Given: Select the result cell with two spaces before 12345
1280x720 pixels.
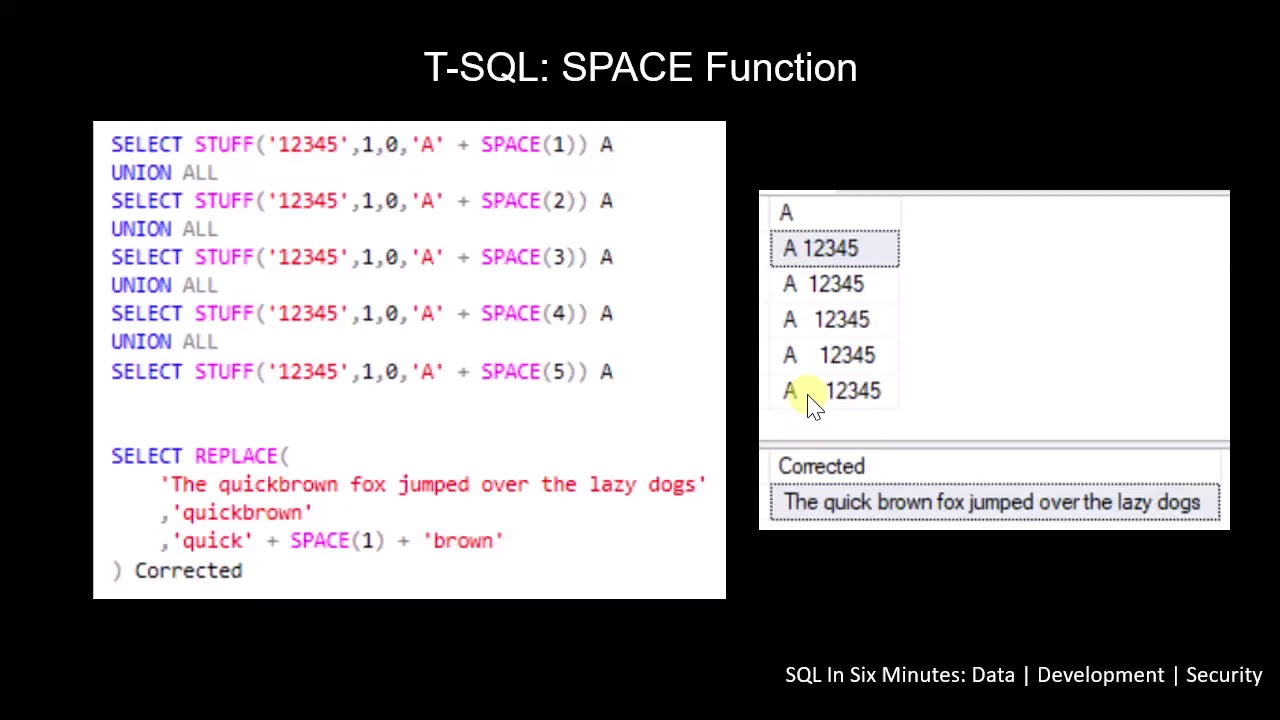Looking at the screenshot, I should point(834,285).
